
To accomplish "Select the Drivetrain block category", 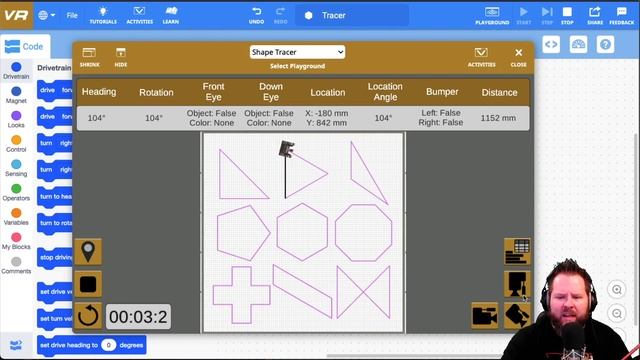I will 16,70.
